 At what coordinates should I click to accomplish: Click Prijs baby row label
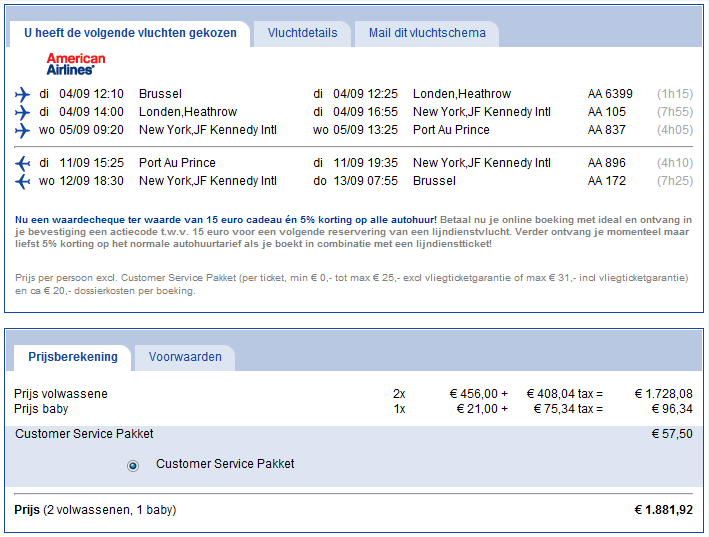click(41, 409)
